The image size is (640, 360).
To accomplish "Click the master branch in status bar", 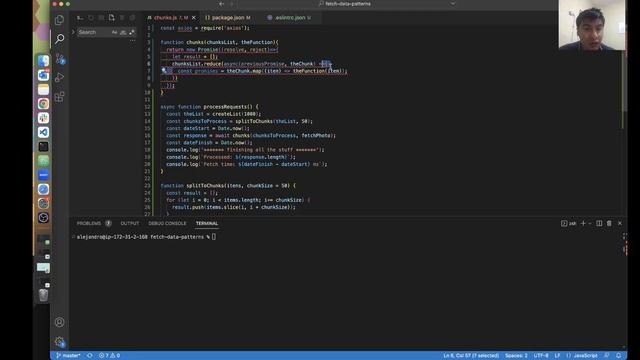I will coord(68,356).
